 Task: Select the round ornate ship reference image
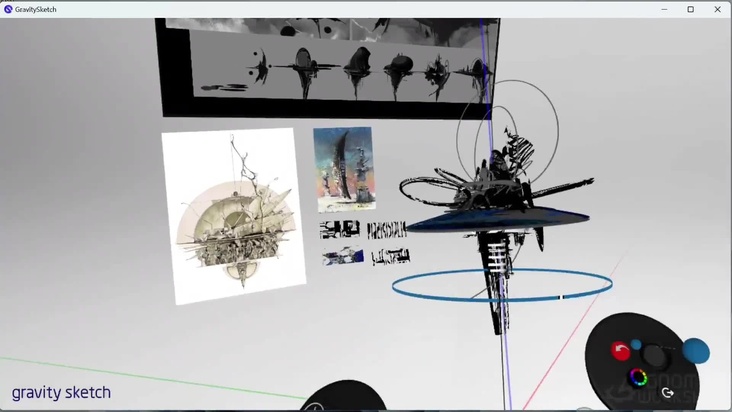pyautogui.click(x=233, y=216)
